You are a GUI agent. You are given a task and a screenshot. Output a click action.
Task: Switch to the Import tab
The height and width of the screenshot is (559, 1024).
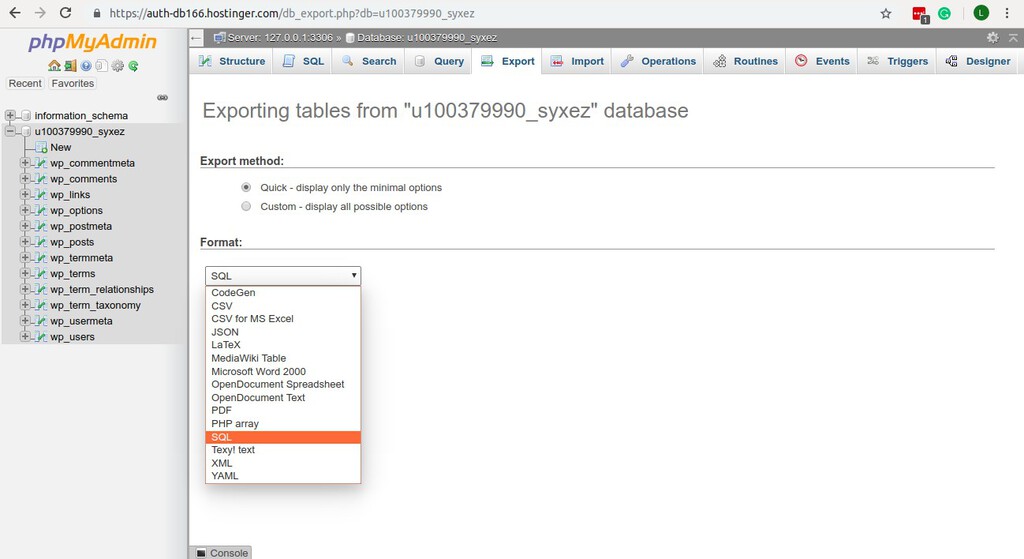coord(577,61)
